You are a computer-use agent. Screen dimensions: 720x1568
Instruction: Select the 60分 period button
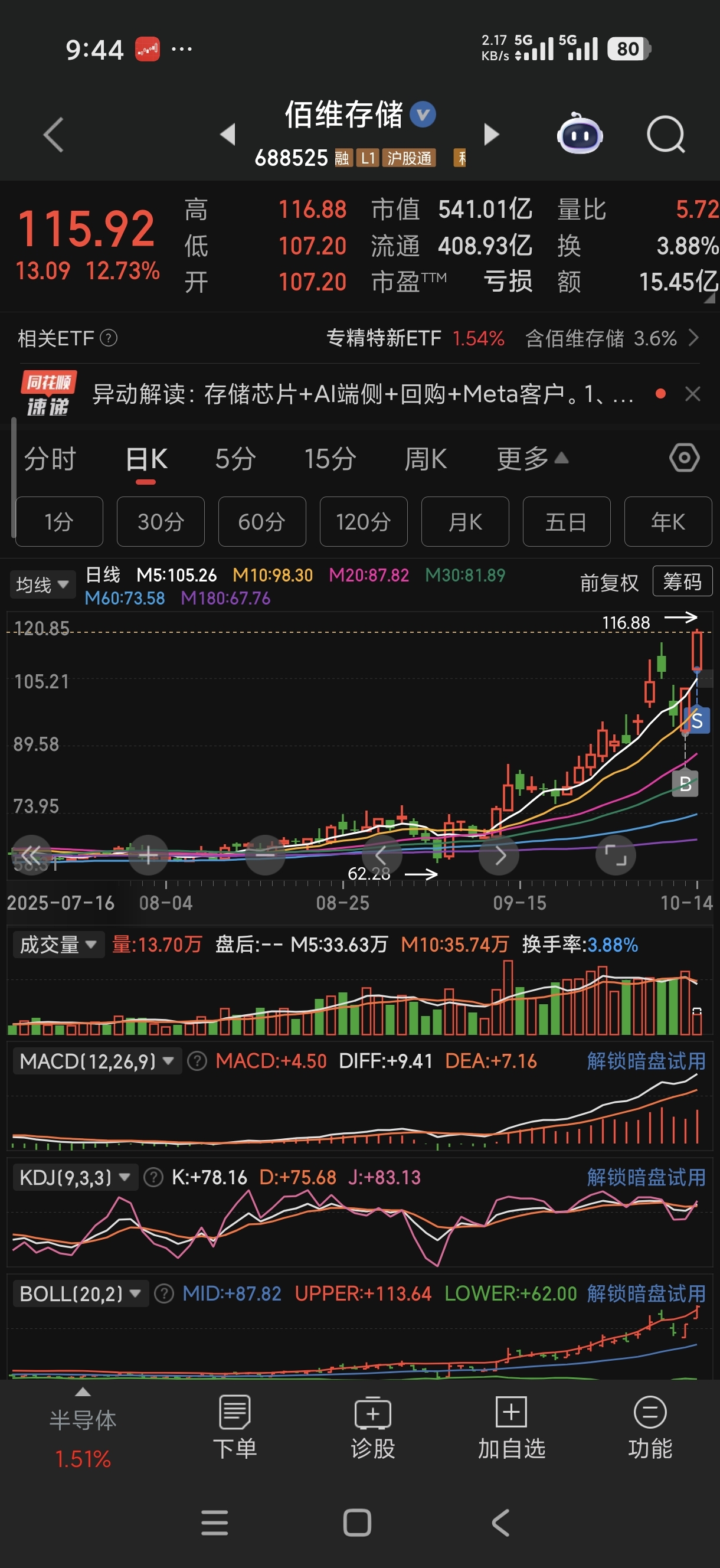click(262, 522)
